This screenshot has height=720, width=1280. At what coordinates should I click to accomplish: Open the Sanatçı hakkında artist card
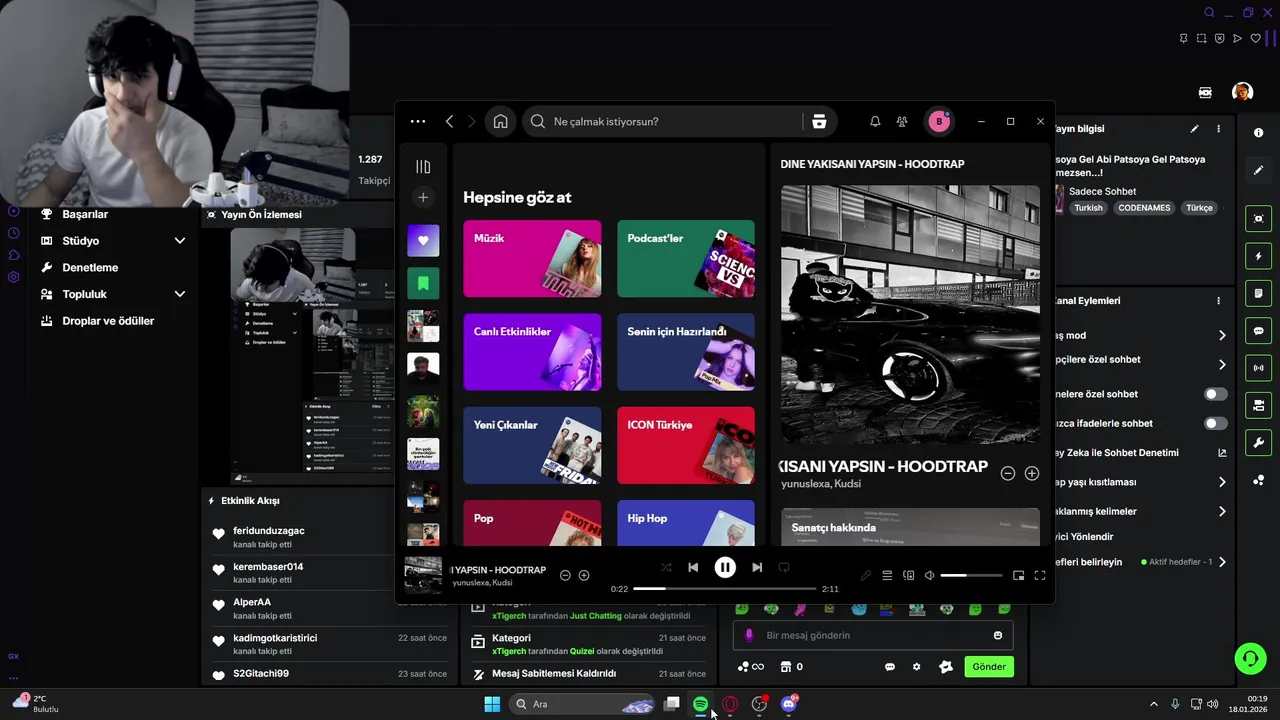910,527
